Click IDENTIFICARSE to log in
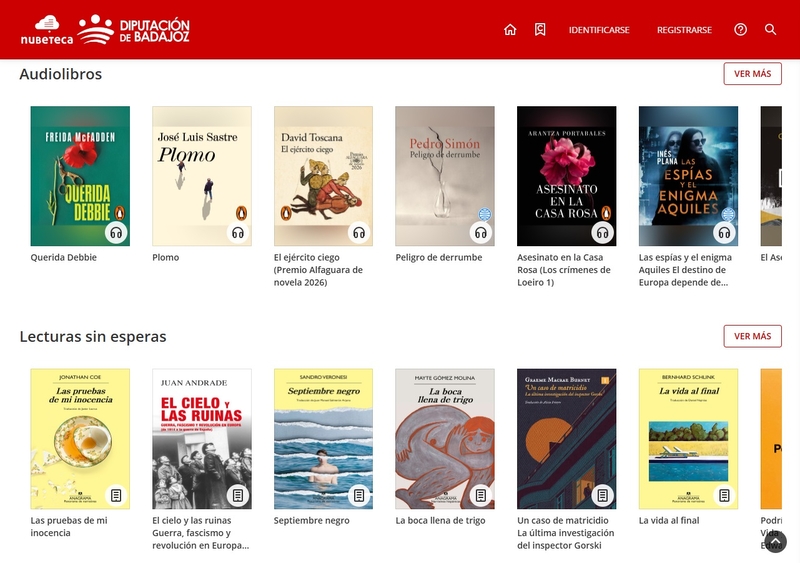 (599, 30)
